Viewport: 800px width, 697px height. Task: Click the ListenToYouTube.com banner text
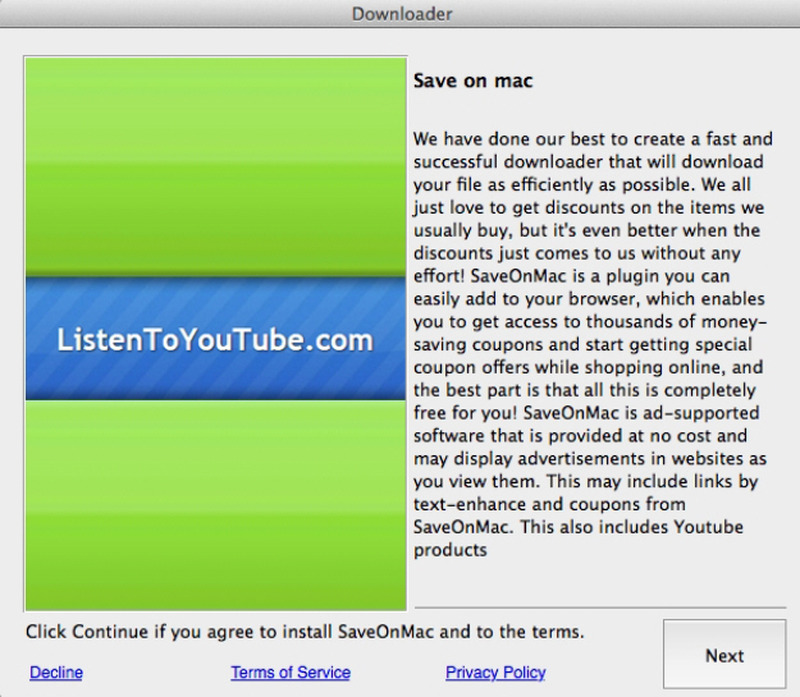point(215,341)
